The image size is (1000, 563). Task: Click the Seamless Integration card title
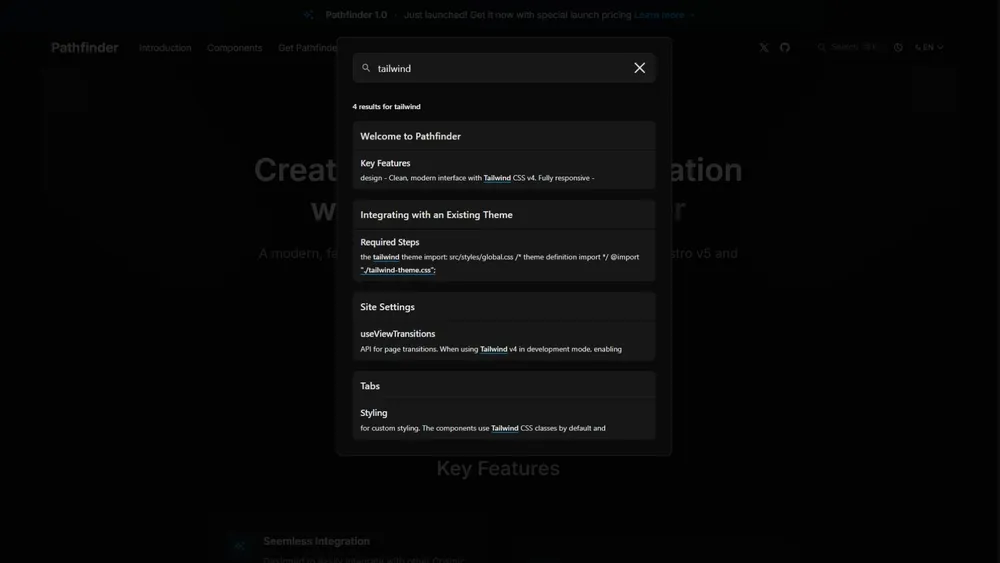[x=316, y=541]
